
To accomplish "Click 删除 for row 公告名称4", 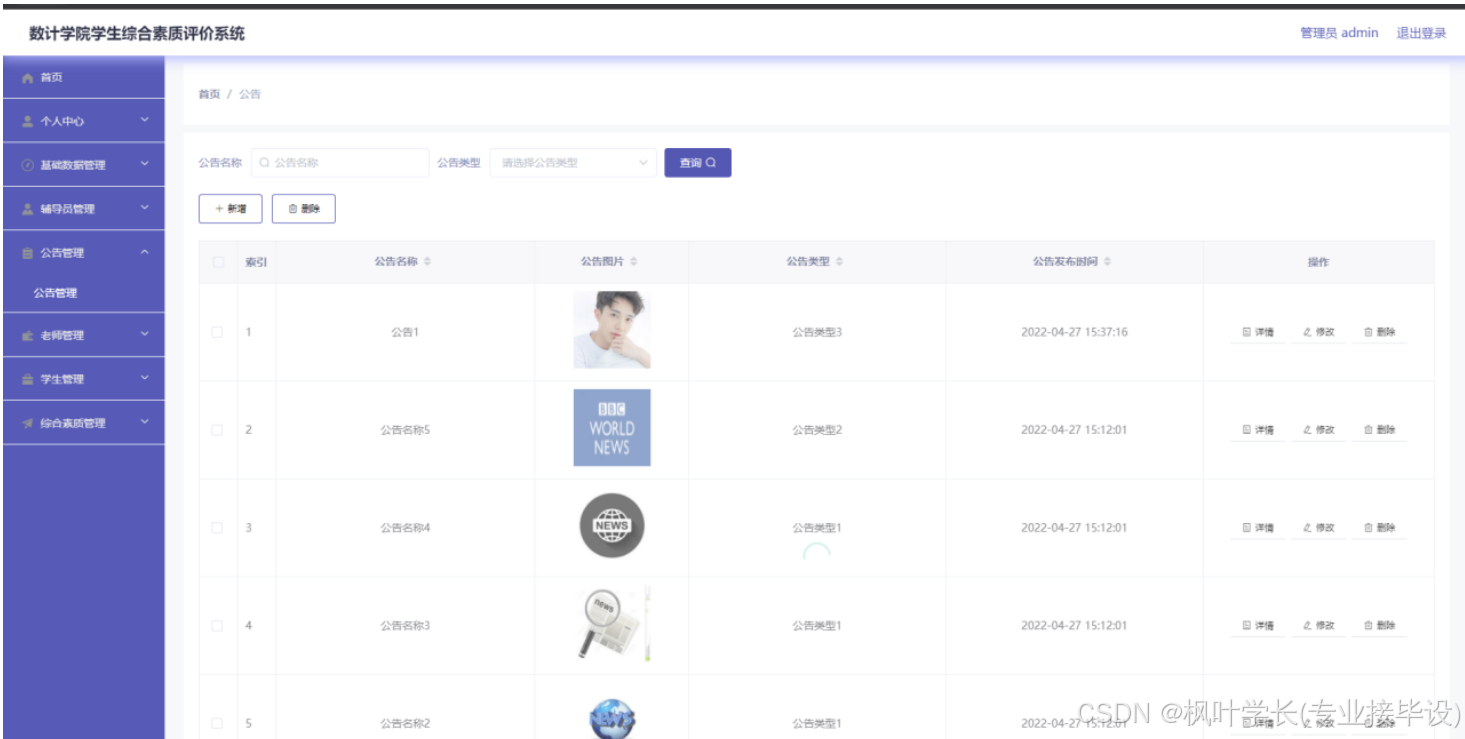I will [1380, 528].
